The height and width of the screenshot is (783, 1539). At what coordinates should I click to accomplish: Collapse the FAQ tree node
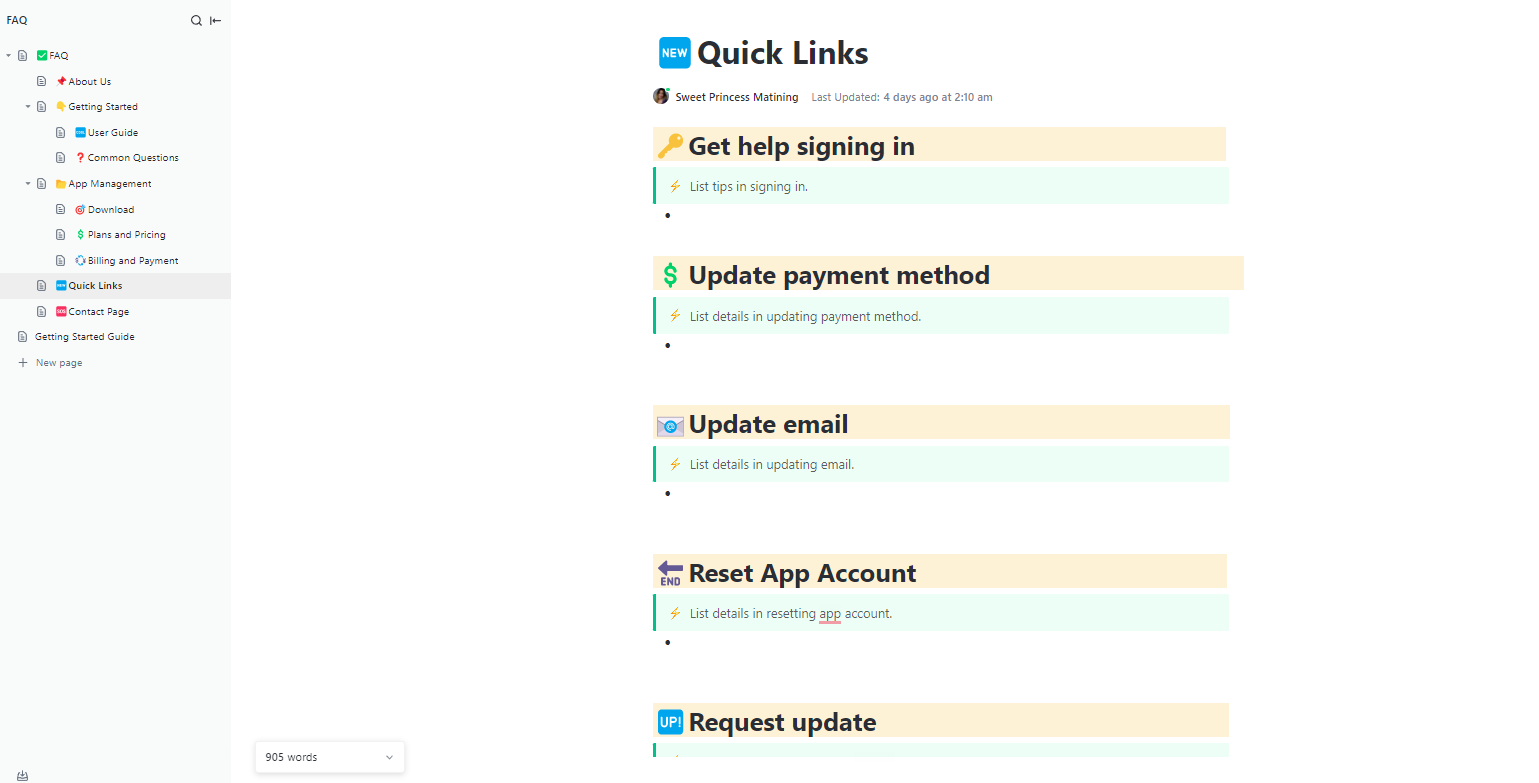click(8, 55)
